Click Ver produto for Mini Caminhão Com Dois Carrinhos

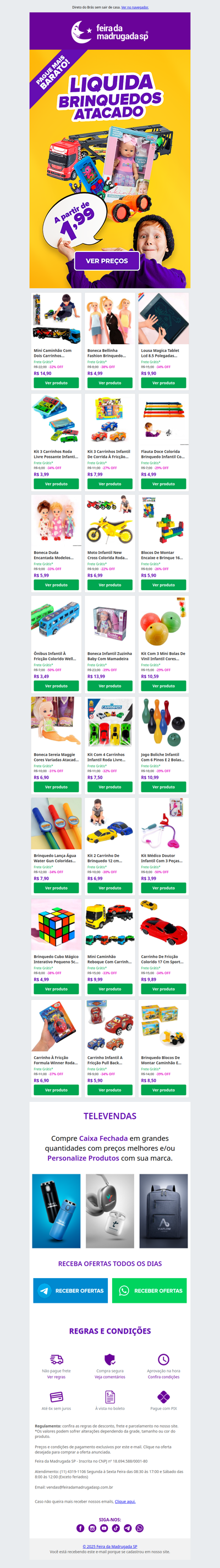[56, 383]
